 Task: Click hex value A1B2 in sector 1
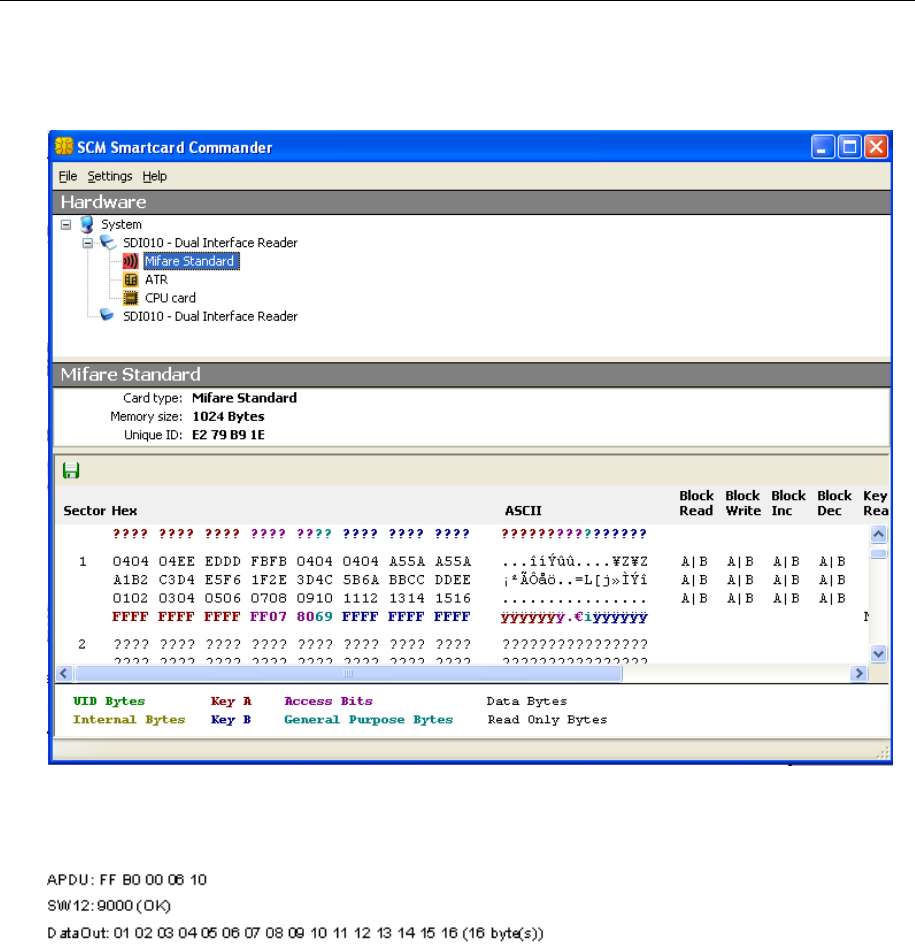[130, 580]
